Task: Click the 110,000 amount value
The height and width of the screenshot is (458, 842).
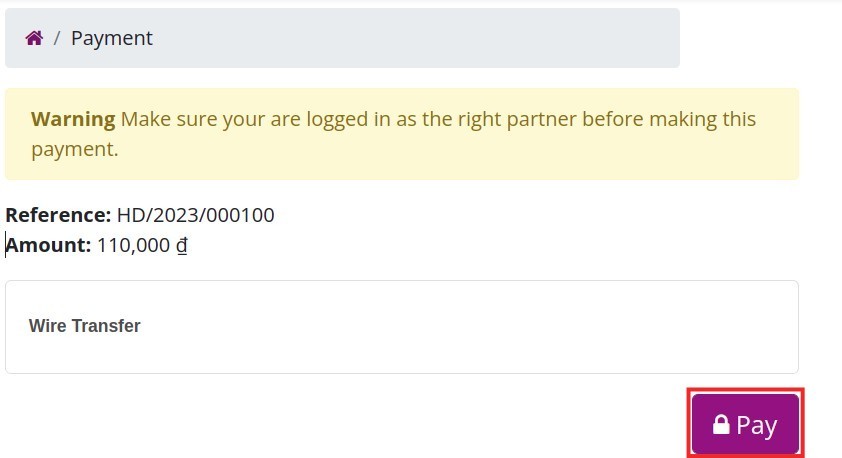Action: coord(133,245)
